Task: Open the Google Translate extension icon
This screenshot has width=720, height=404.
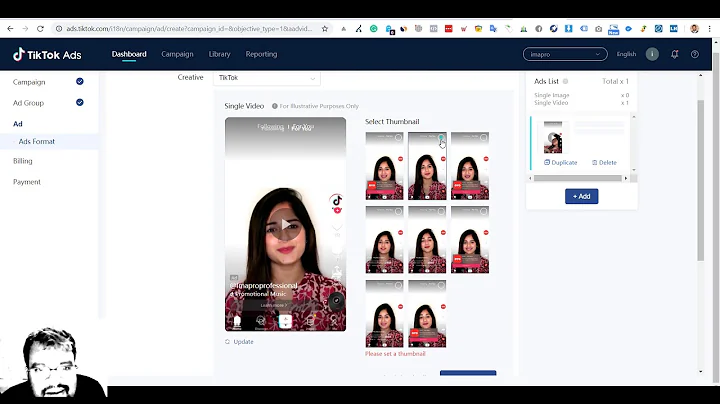Action: 493,28
